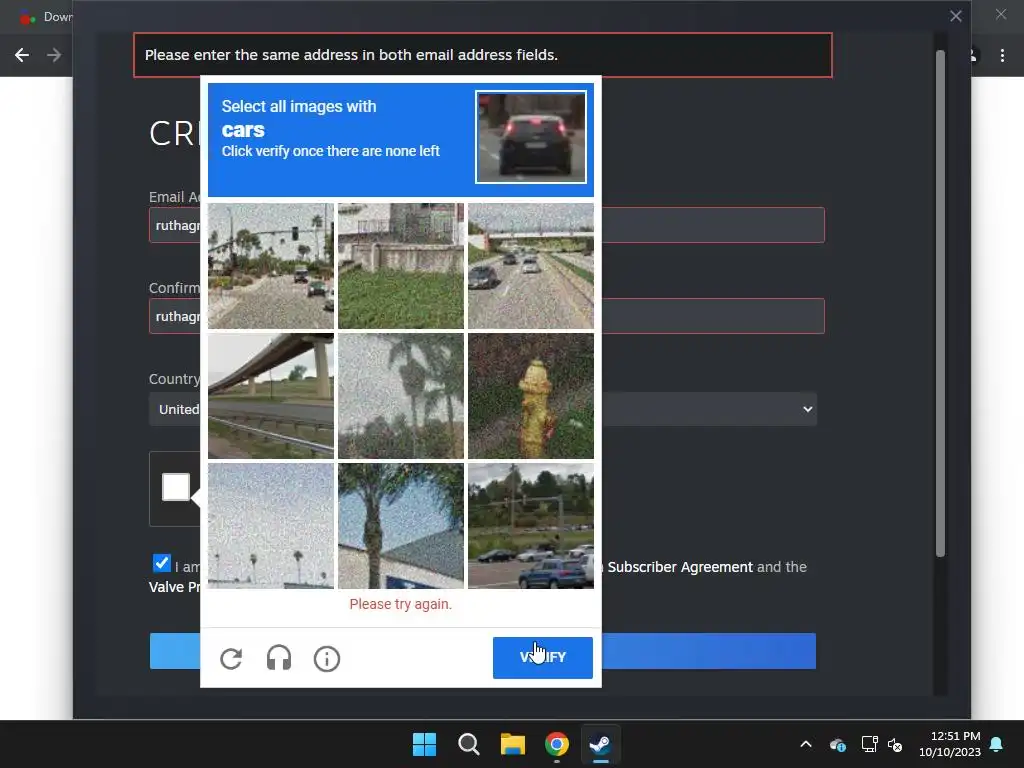Screen dimensions: 1024x768
Task: Switch to Chrome in the taskbar
Action: [556, 744]
